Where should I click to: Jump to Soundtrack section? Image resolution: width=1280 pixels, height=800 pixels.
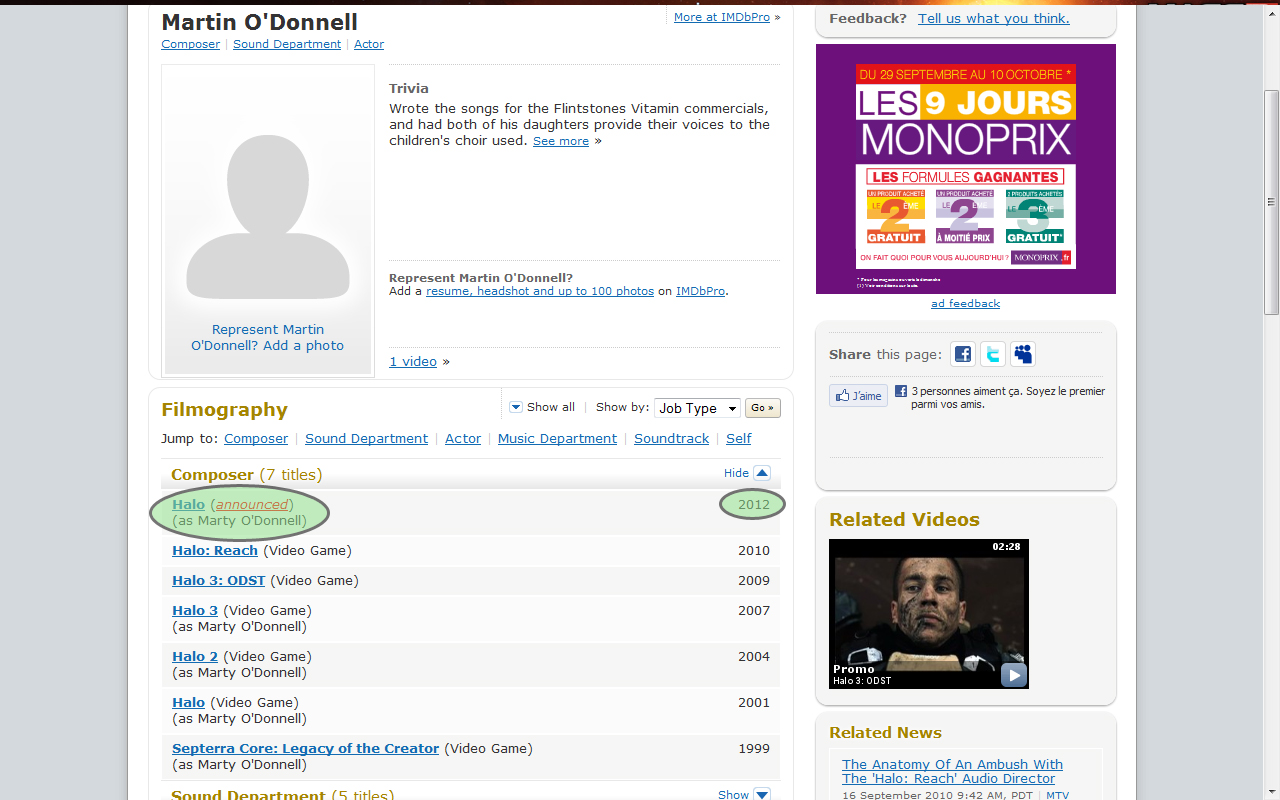[x=671, y=438]
